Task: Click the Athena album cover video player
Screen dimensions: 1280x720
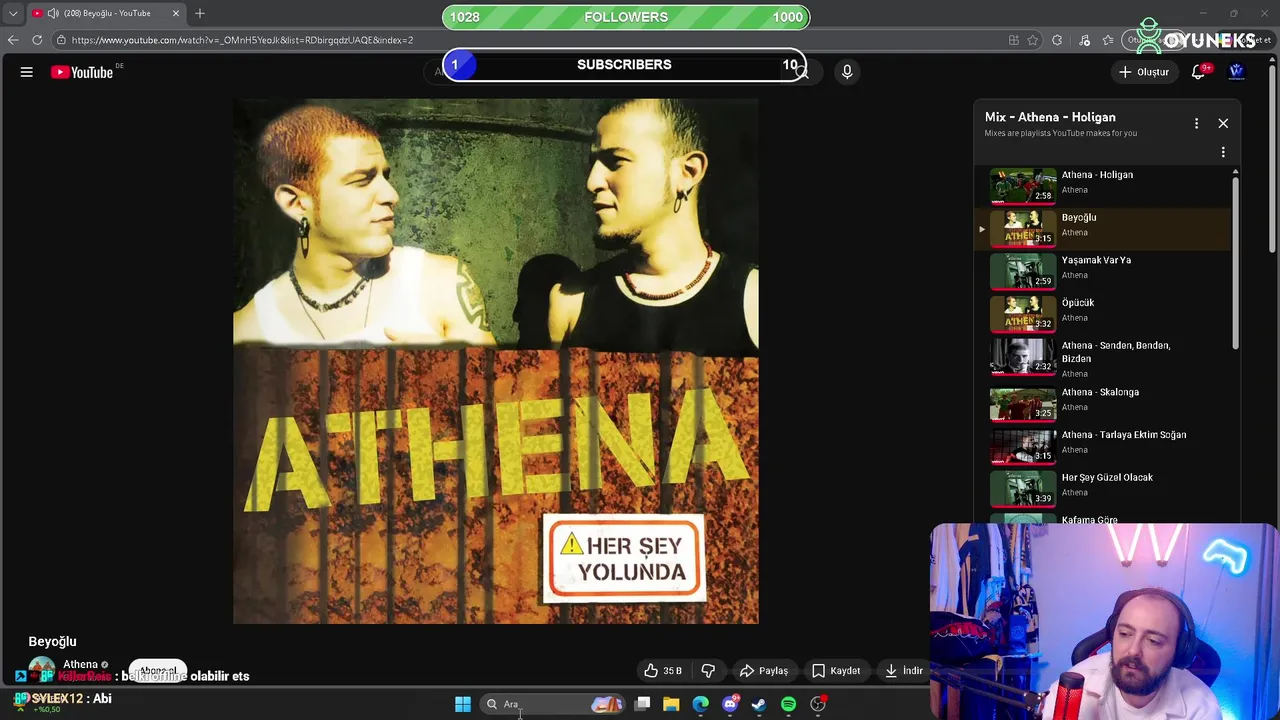Action: pos(496,361)
